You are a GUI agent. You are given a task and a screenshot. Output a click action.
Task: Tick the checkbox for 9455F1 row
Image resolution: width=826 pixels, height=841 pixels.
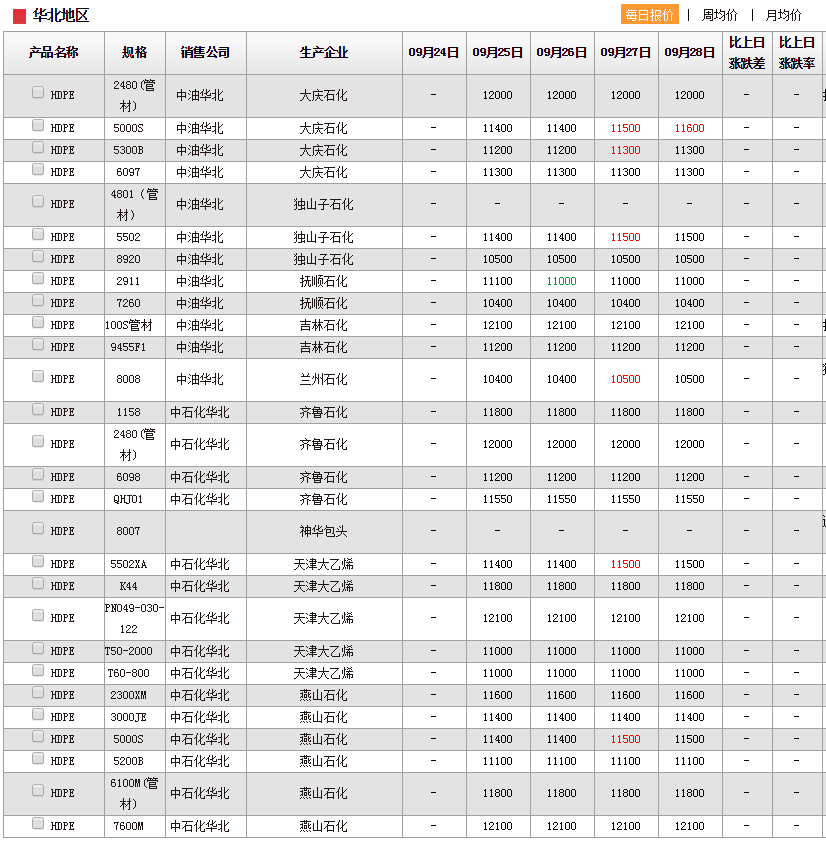pos(38,344)
